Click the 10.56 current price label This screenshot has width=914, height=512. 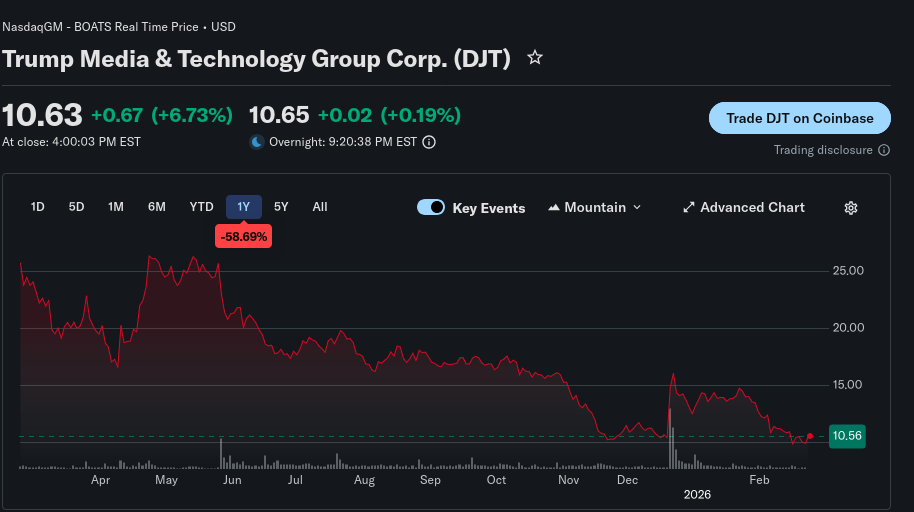(847, 436)
